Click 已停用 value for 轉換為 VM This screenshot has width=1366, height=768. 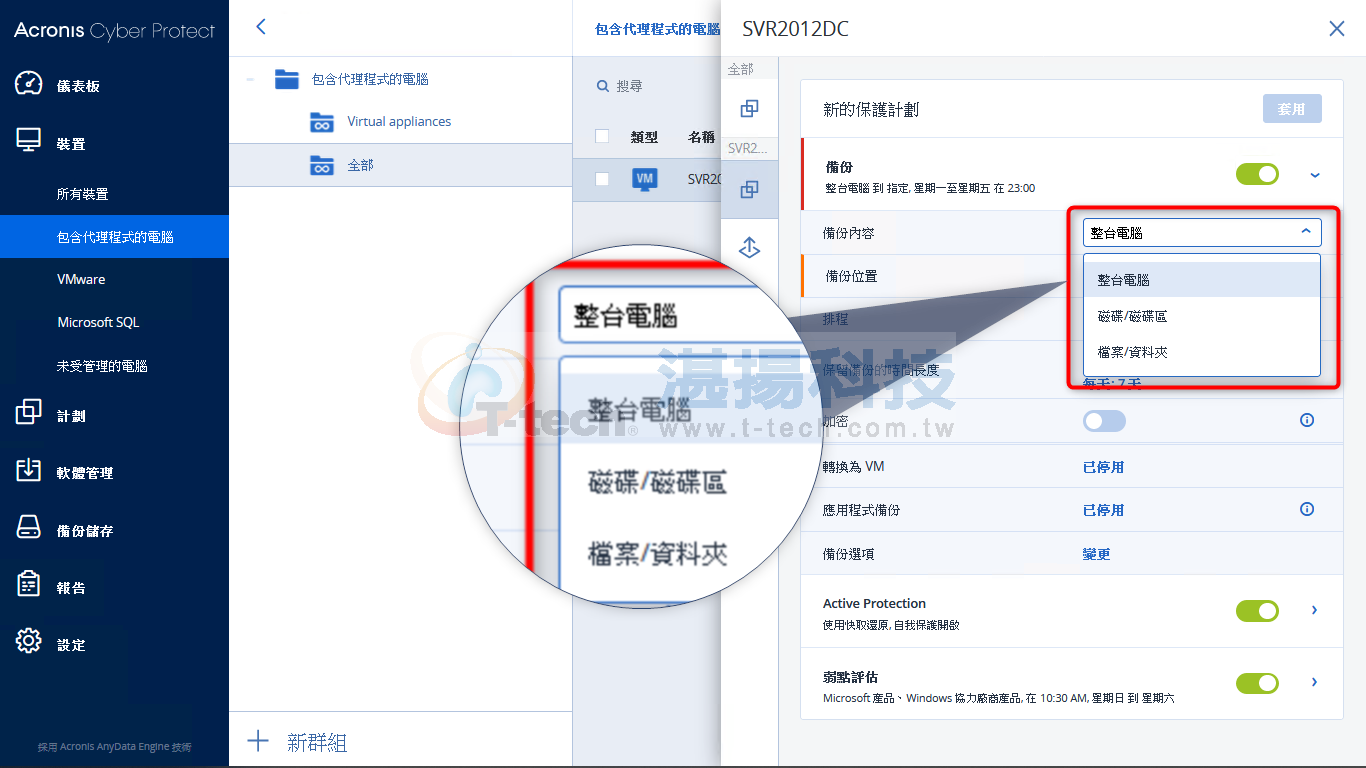[1103, 467]
